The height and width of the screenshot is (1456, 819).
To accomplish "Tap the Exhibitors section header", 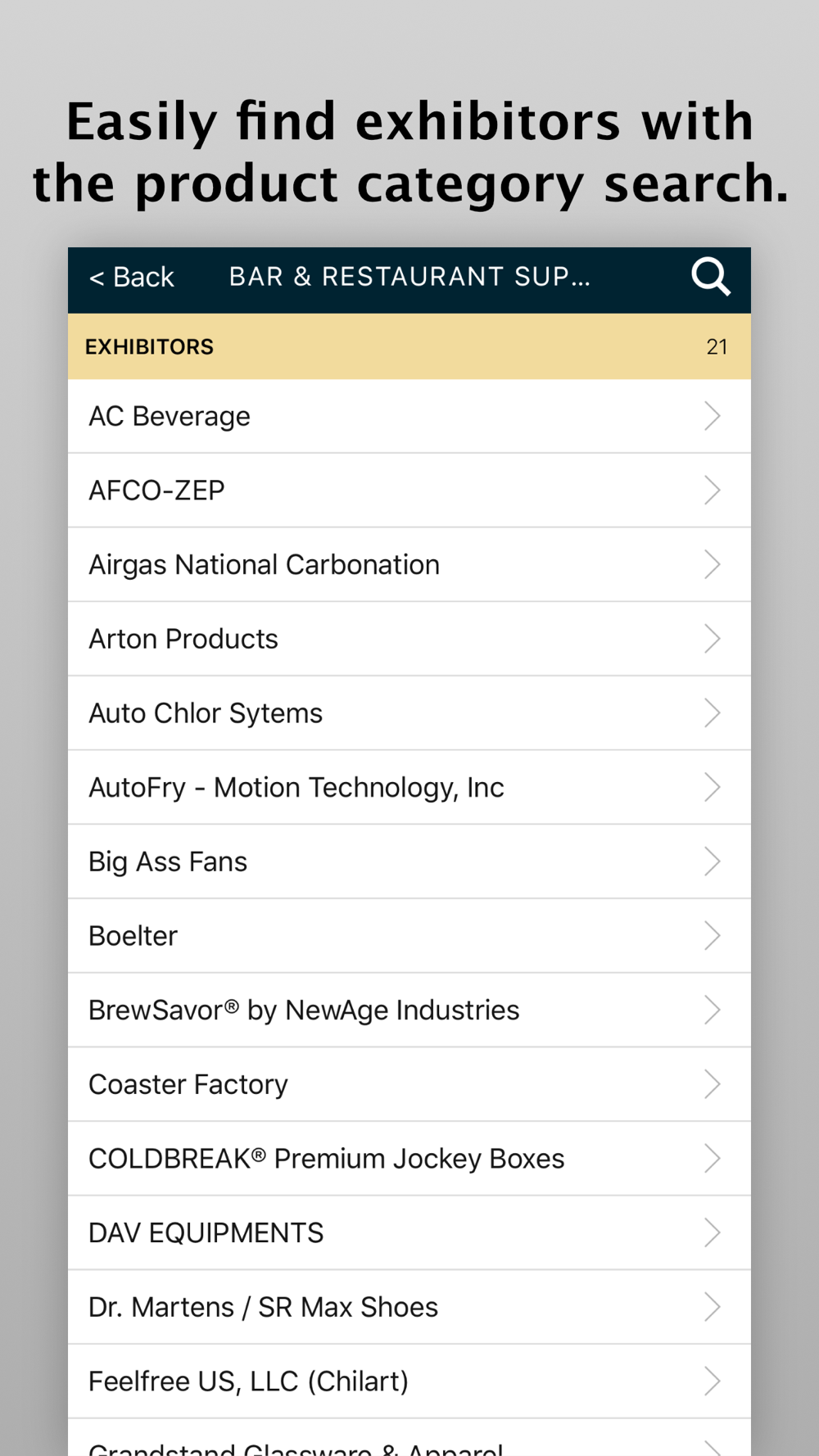I will 149,346.
